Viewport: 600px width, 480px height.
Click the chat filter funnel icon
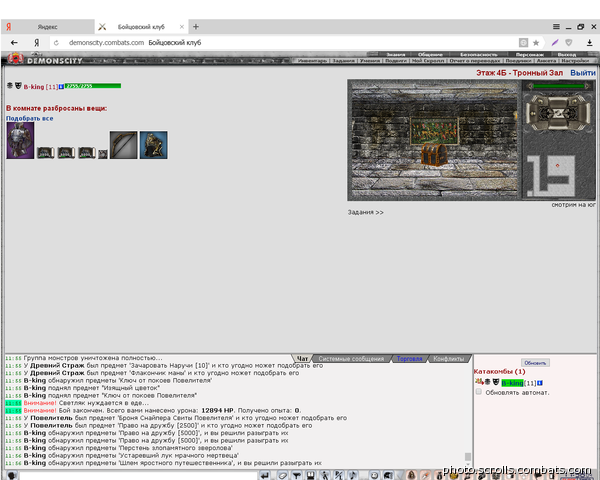[297, 475]
